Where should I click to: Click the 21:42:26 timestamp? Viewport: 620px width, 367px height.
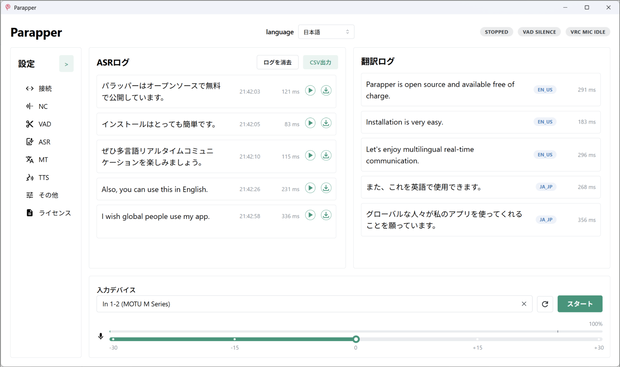[x=250, y=189]
